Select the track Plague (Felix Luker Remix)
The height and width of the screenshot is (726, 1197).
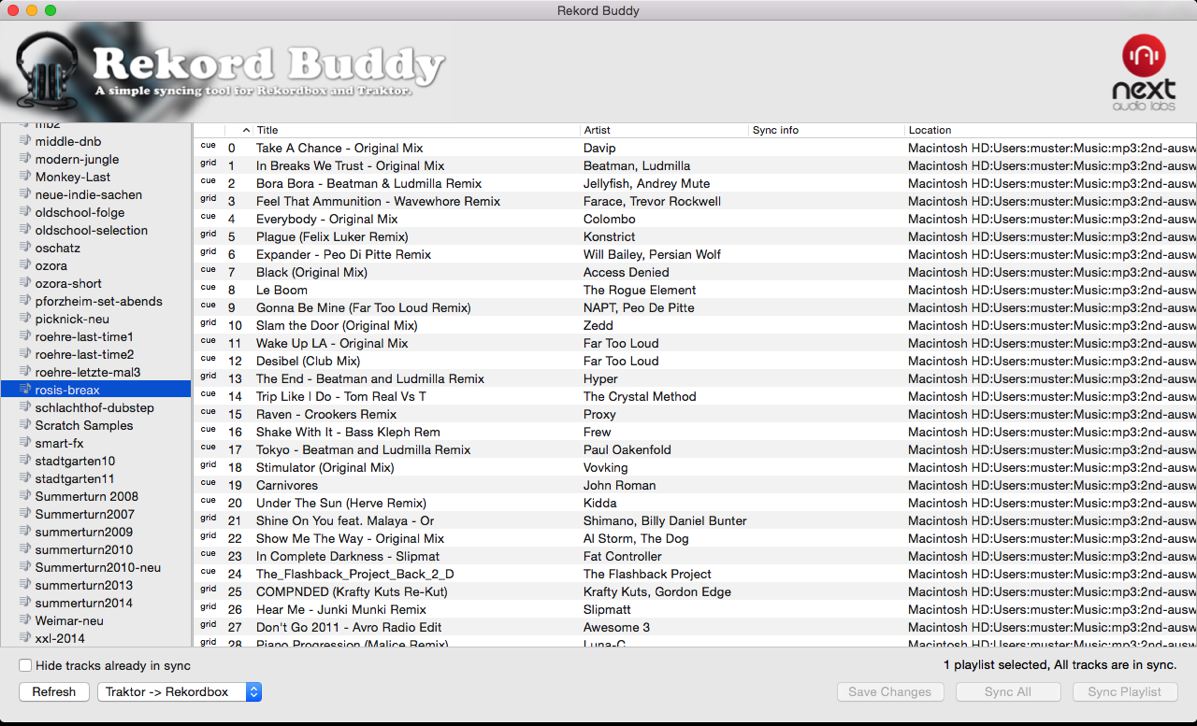(331, 237)
